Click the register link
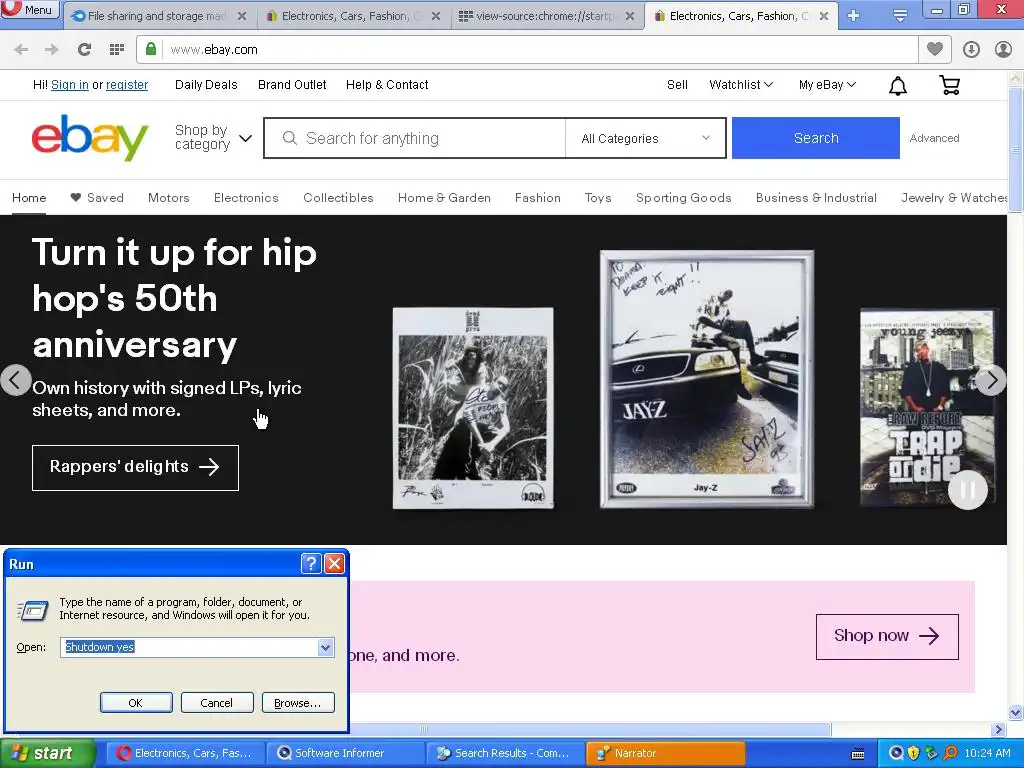Viewport: 1024px width, 768px height. tap(127, 85)
